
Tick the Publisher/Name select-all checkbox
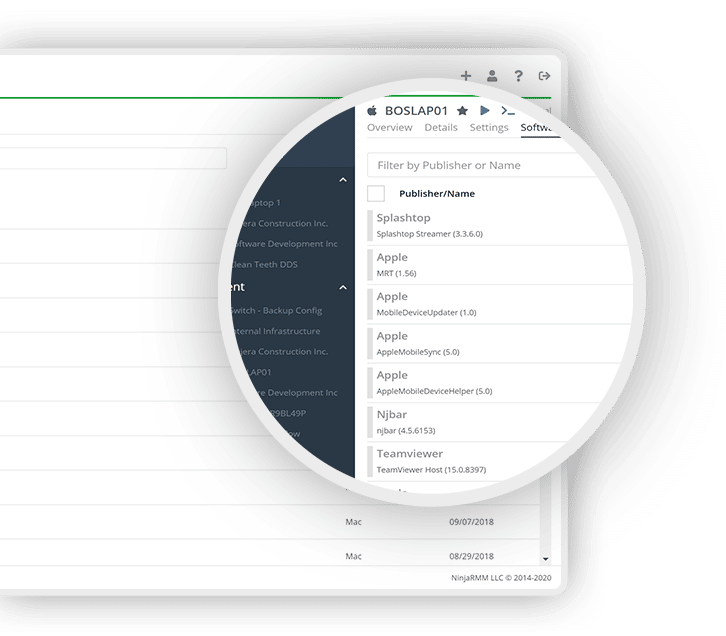point(376,193)
